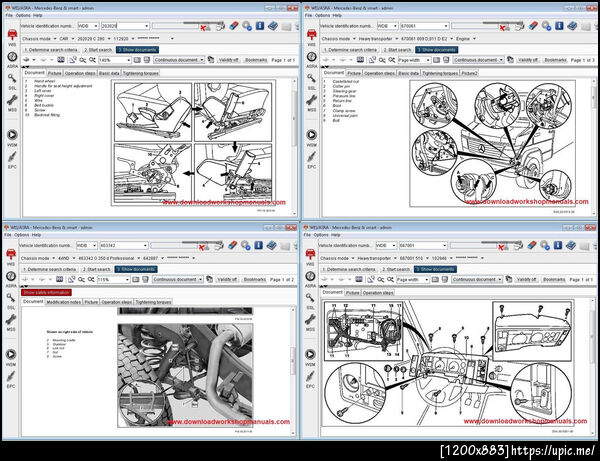Open EPC spark plug icon in the 202029 window
The height and width of the screenshot is (461, 600).
12,157
